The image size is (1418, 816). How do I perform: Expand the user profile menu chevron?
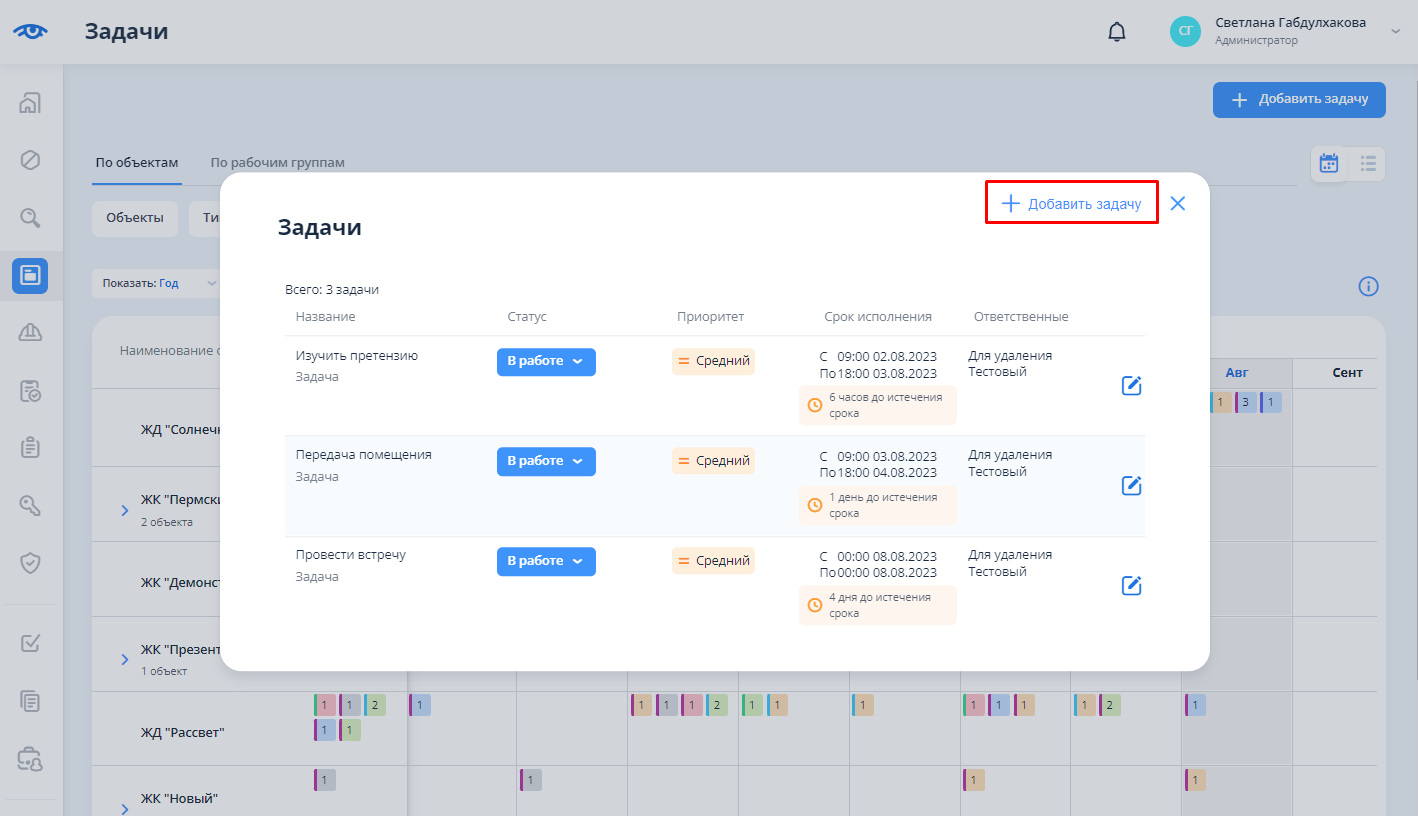tap(1396, 32)
